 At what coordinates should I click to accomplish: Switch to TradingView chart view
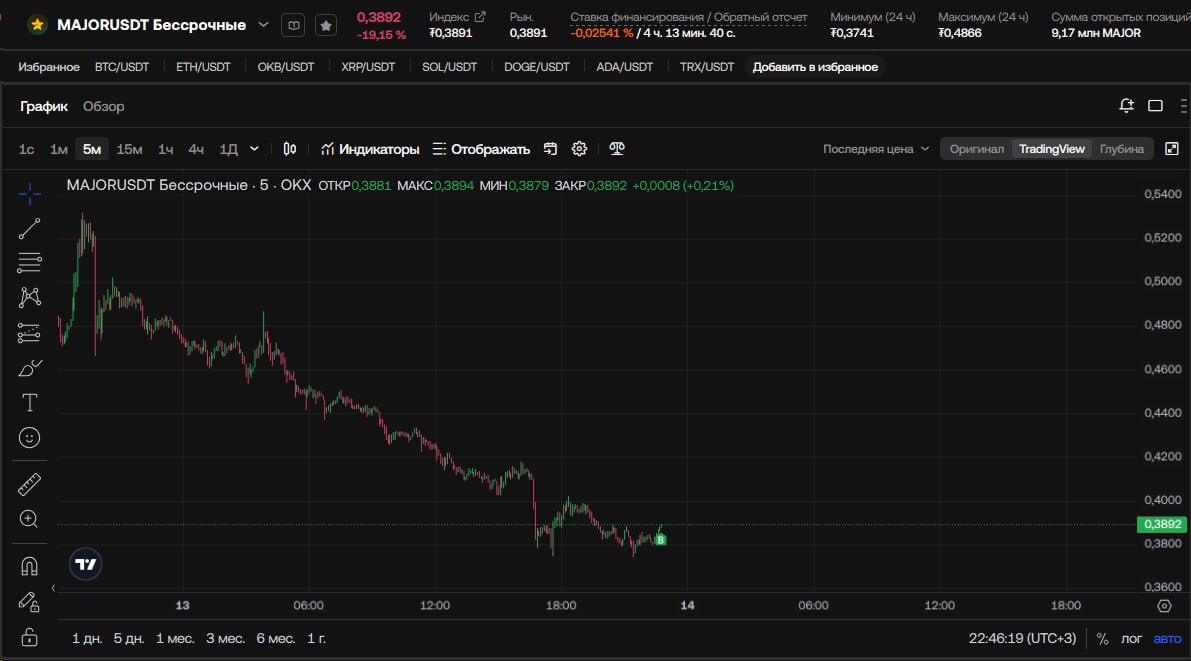click(1052, 149)
